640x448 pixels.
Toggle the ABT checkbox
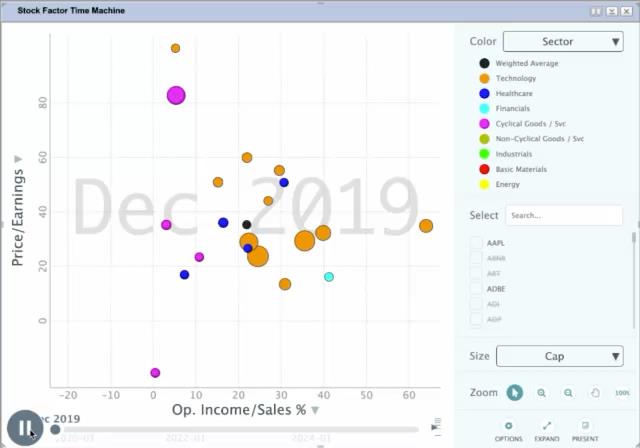477,274
